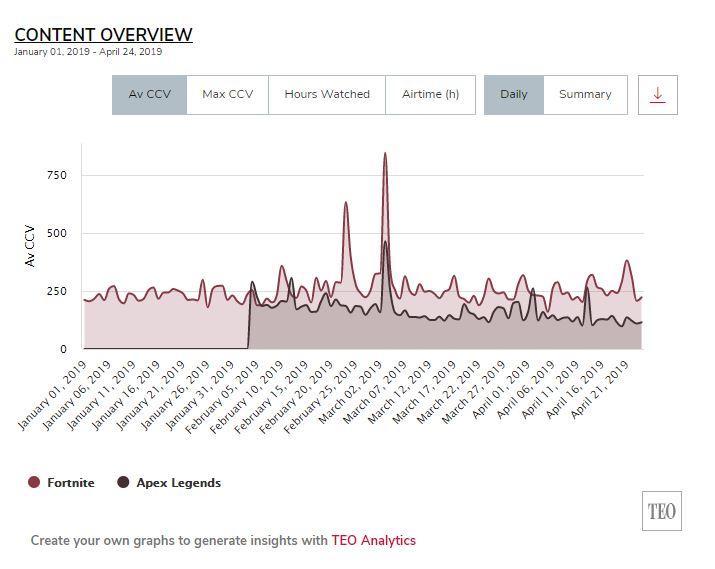Viewport: 715px width, 569px height.
Task: Switch to the Summary view
Action: [585, 94]
